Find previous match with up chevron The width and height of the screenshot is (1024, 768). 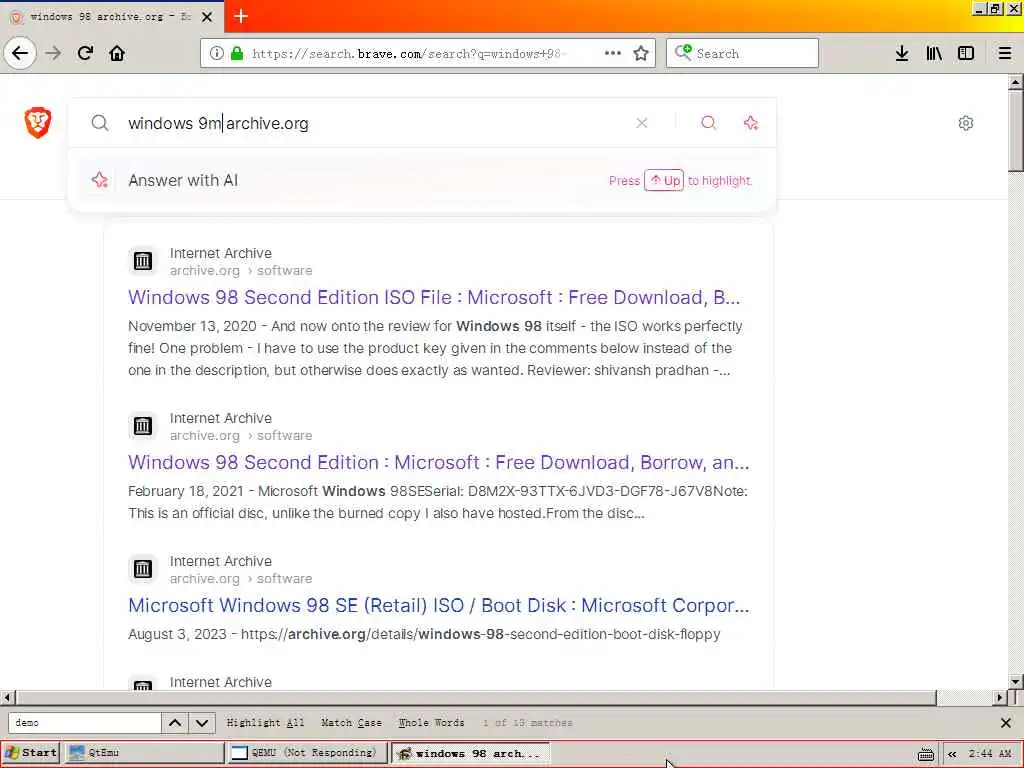[175, 723]
